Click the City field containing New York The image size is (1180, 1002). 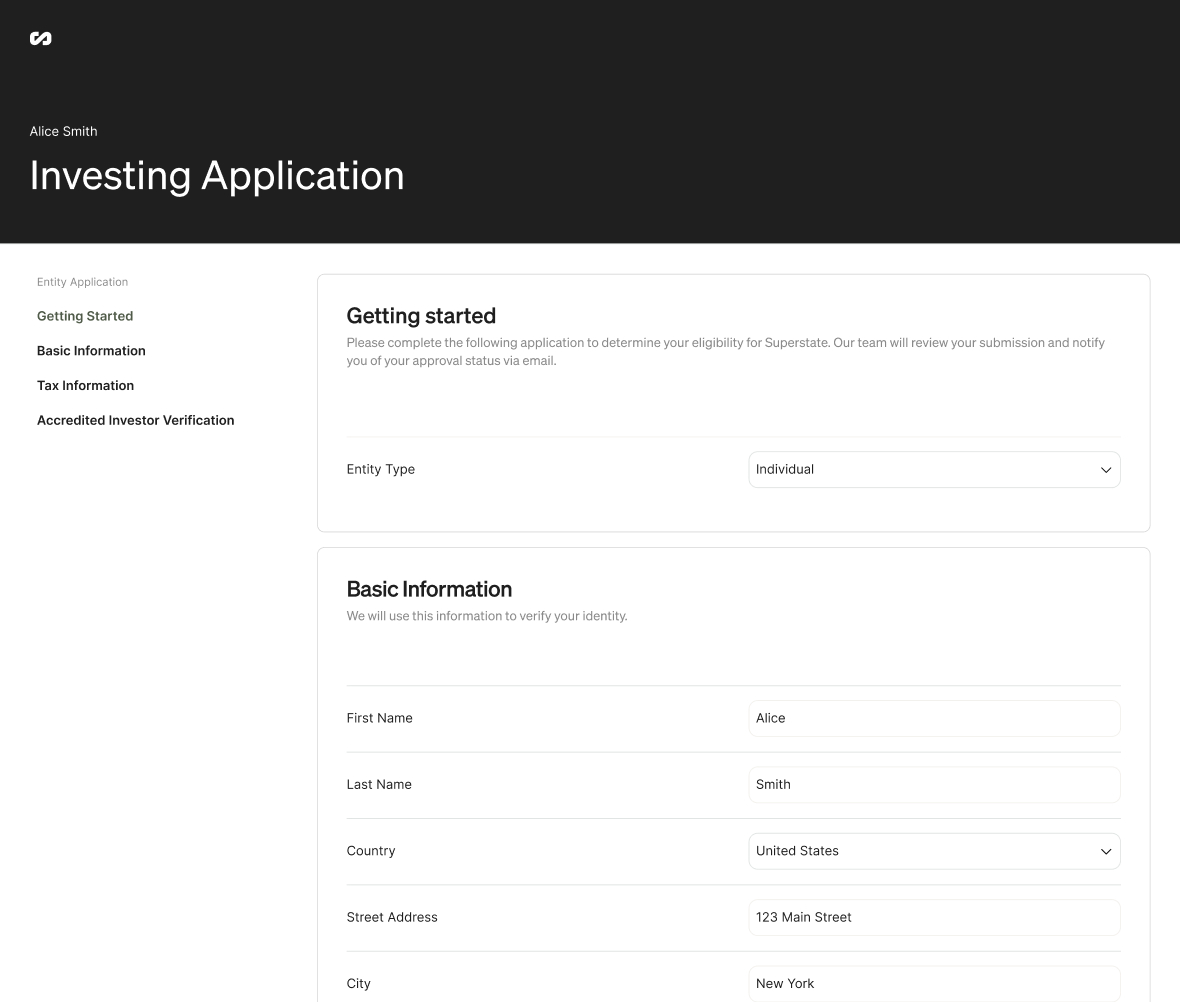point(934,983)
